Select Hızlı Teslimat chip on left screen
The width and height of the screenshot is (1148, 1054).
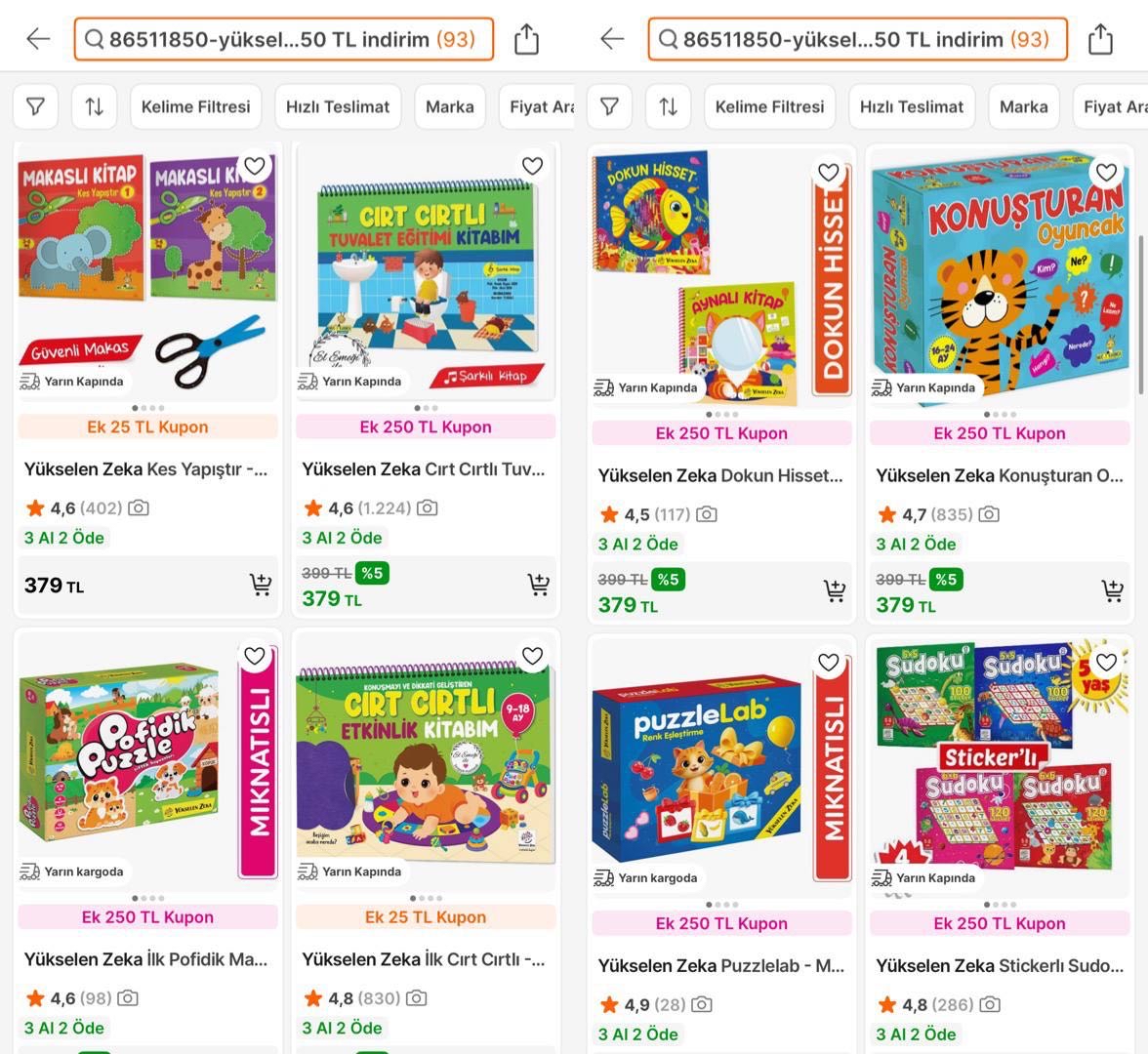(x=338, y=107)
